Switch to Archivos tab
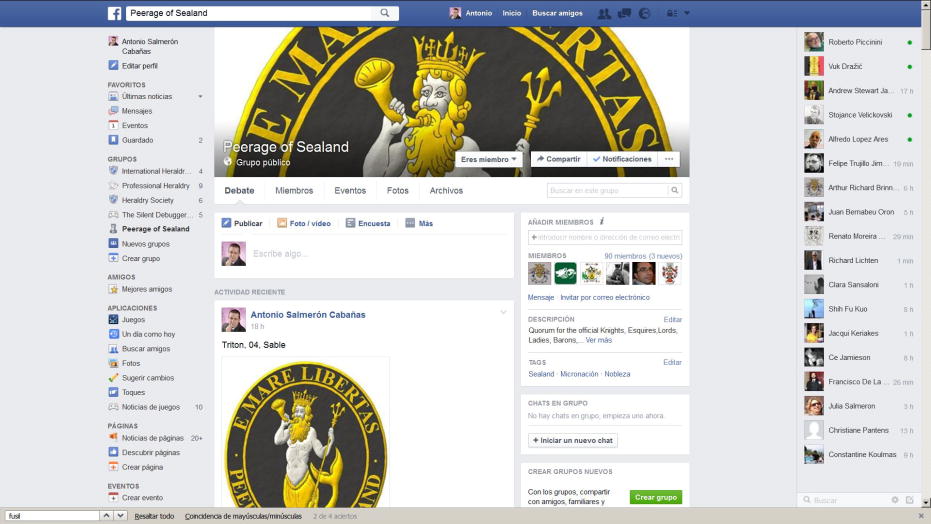This screenshot has height=524, width=931. point(446,190)
